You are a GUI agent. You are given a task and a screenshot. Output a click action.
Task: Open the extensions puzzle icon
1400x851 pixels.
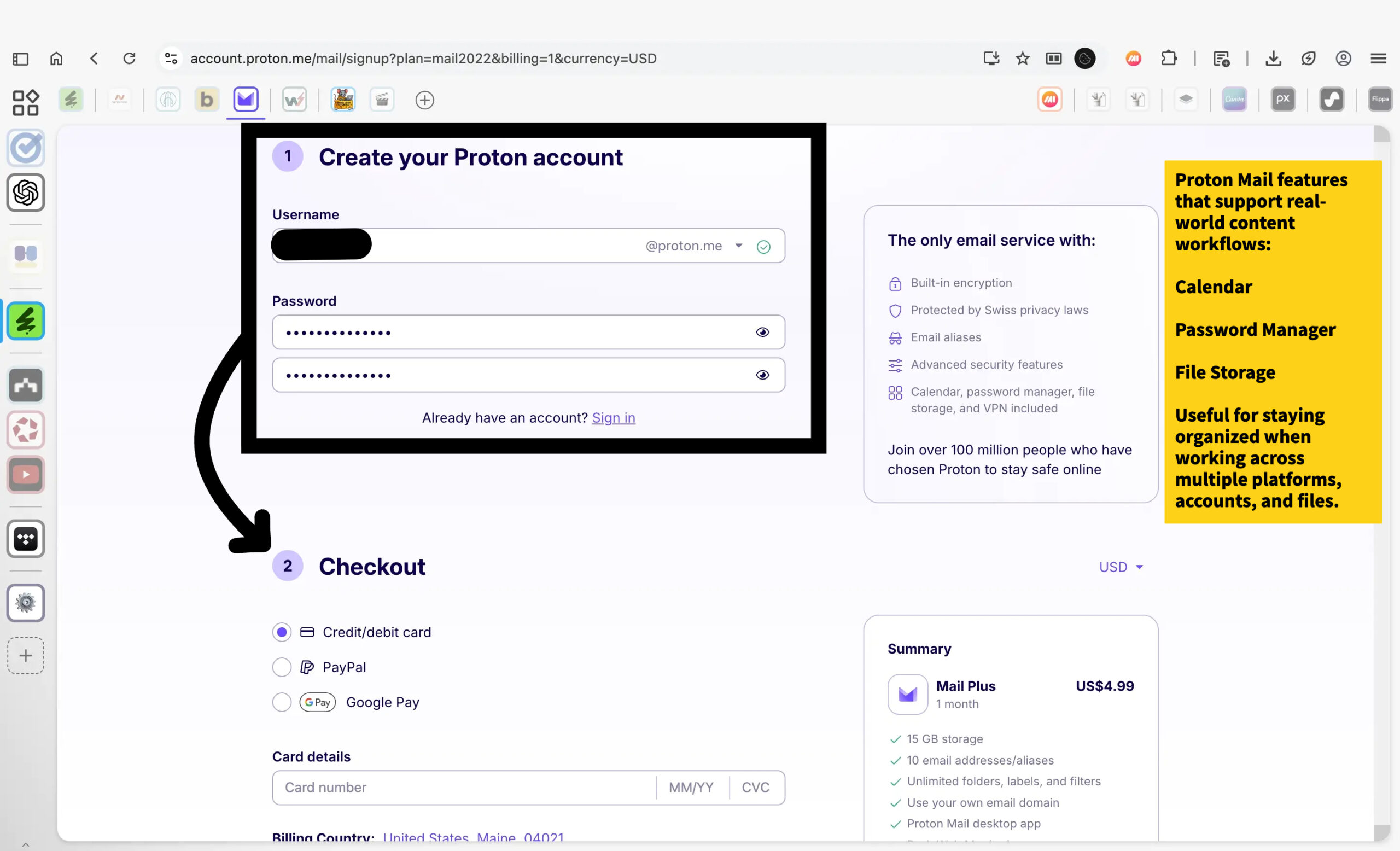(x=1169, y=59)
